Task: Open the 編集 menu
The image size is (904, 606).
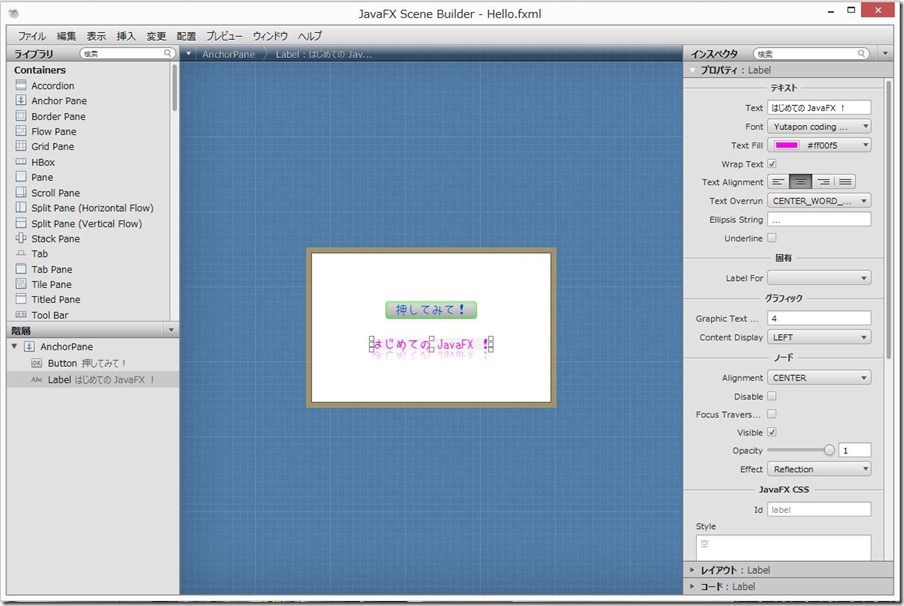Action: 66,36
